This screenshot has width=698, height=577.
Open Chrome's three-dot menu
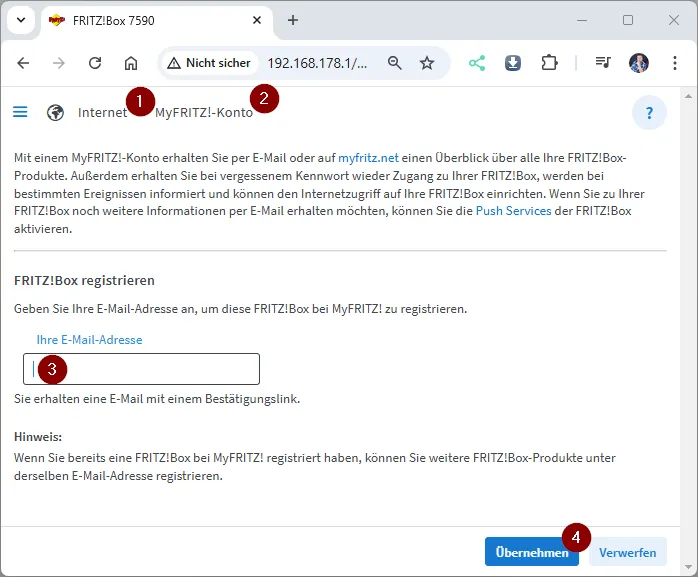(x=674, y=63)
